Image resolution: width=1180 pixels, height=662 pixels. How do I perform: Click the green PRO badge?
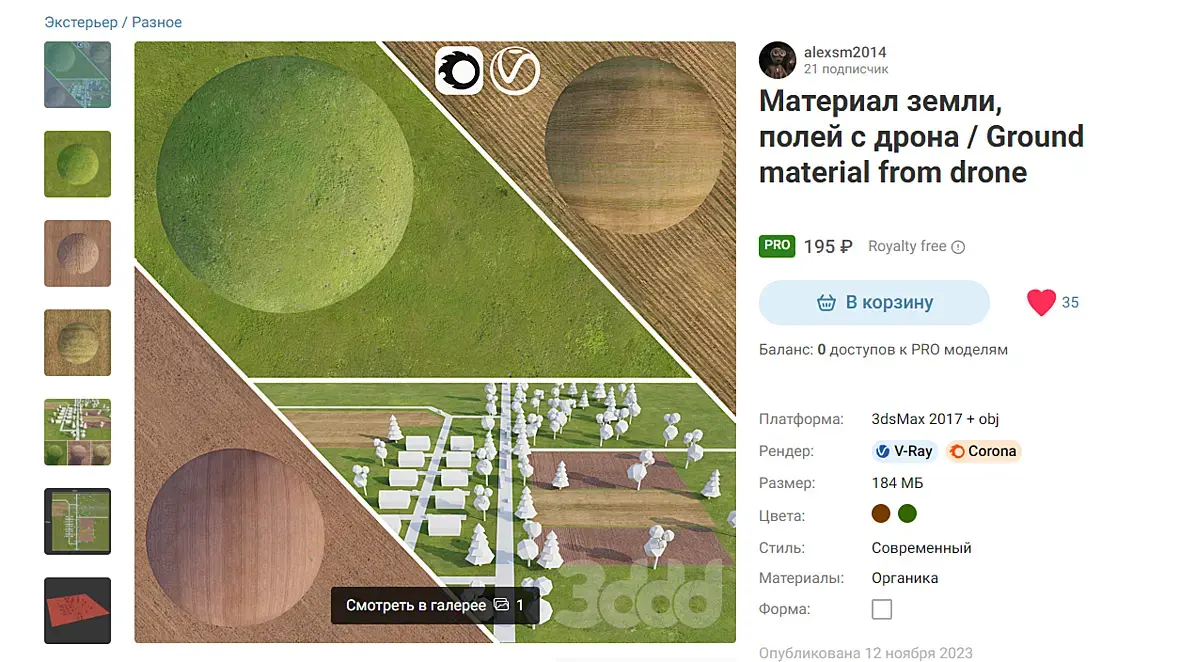pos(777,246)
